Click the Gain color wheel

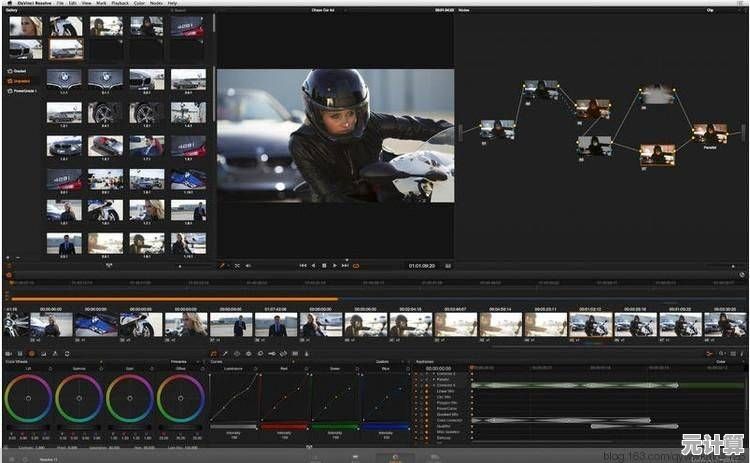tap(130, 398)
